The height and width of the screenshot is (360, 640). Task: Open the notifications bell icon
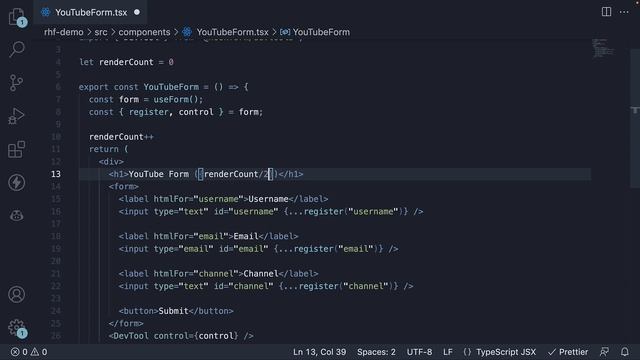click(624, 352)
